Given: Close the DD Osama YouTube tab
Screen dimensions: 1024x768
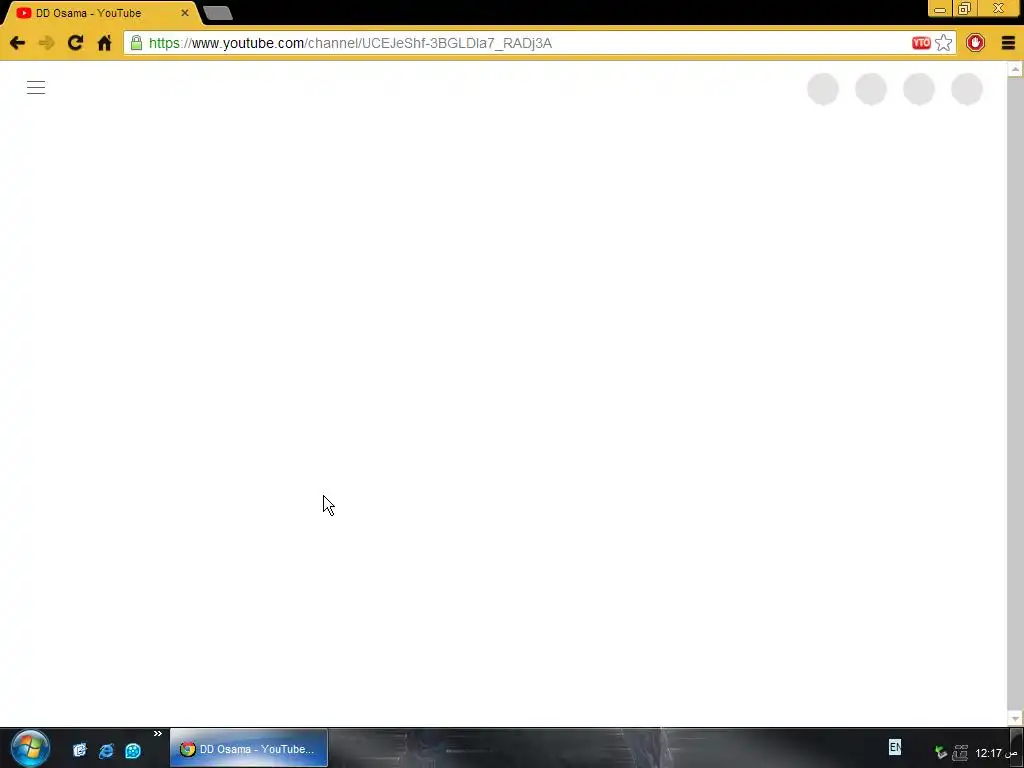Looking at the screenshot, I should click(185, 13).
